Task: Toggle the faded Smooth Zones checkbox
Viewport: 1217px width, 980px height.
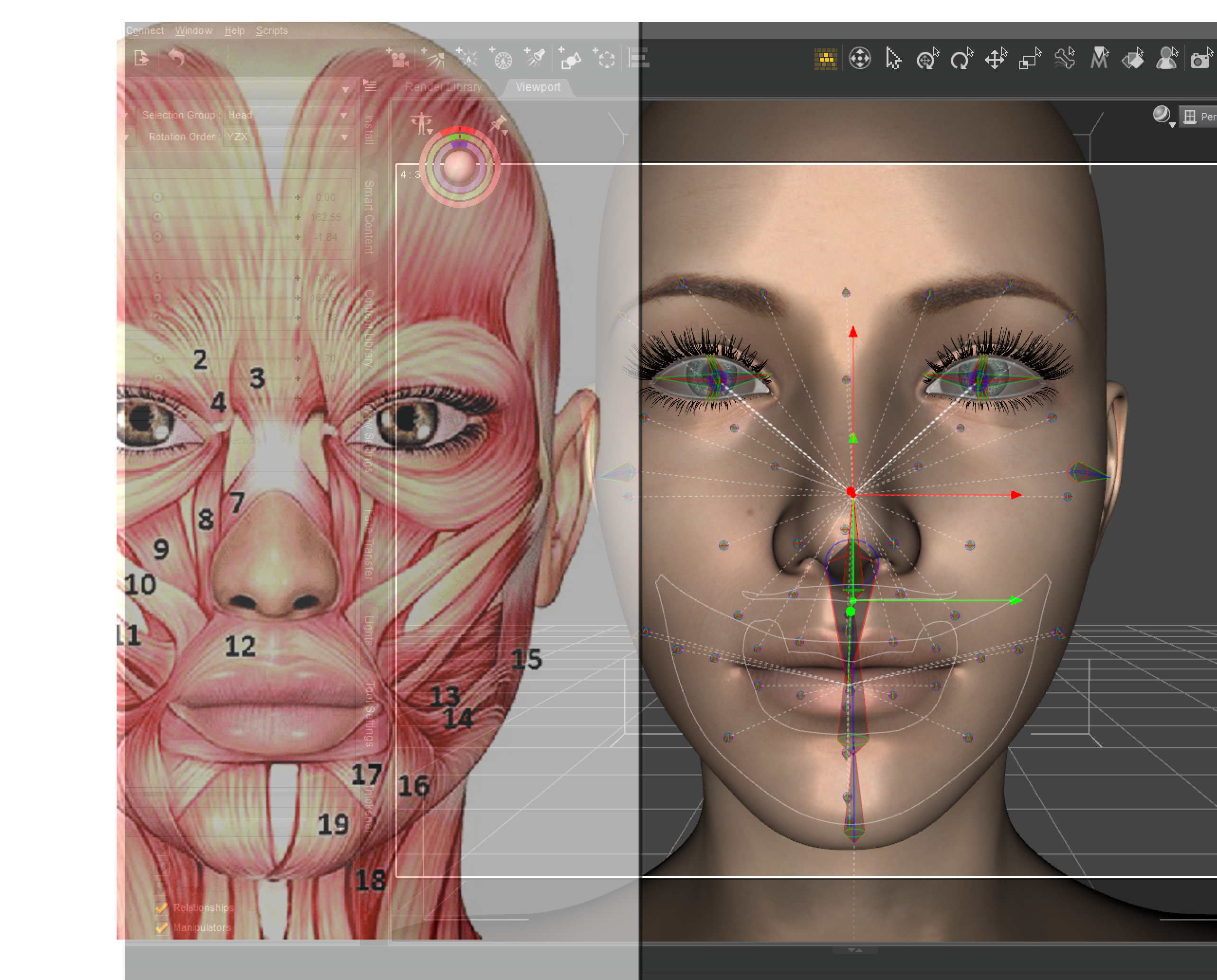Action: [162, 888]
